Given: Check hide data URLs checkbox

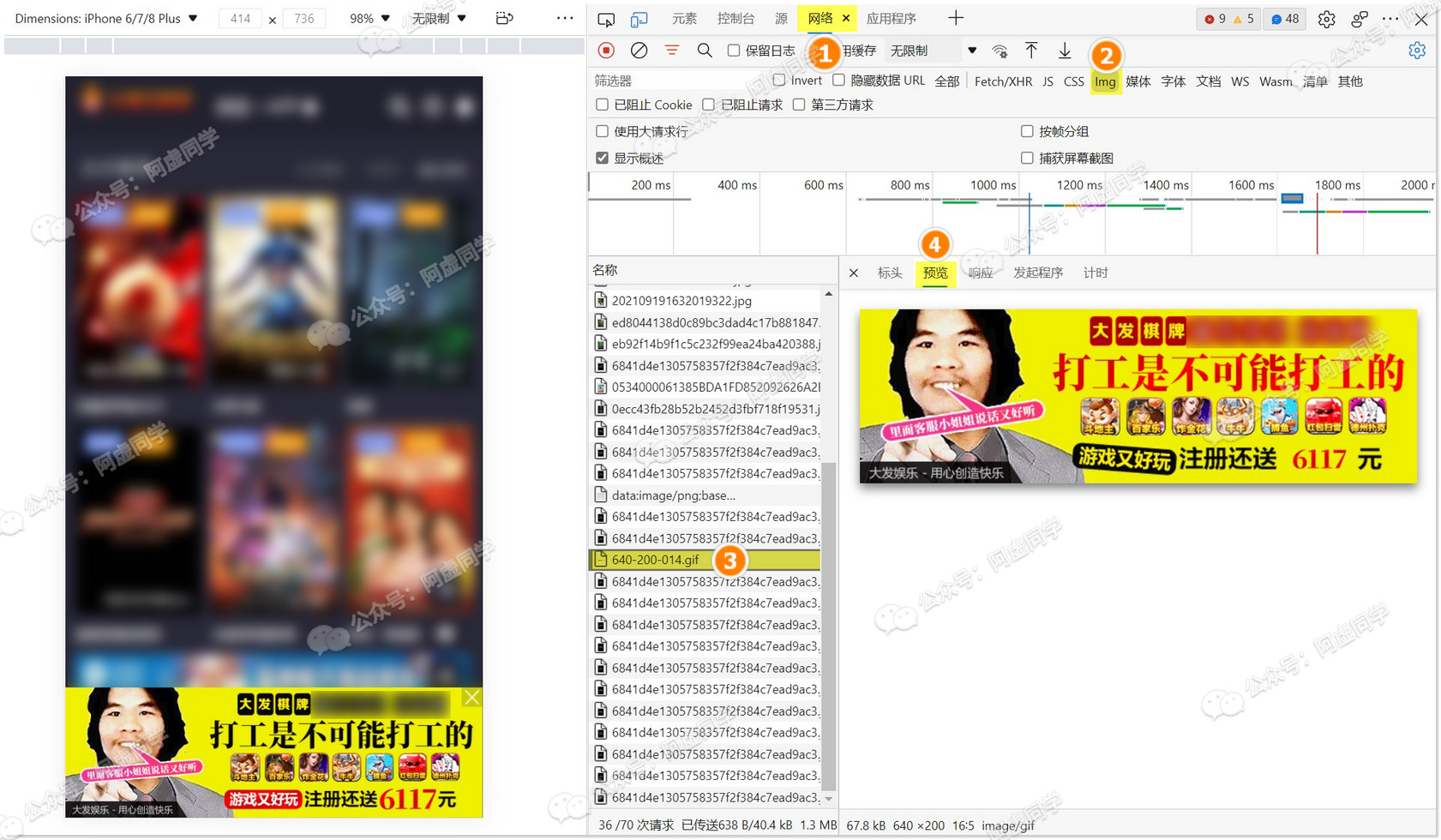Looking at the screenshot, I should tap(838, 80).
